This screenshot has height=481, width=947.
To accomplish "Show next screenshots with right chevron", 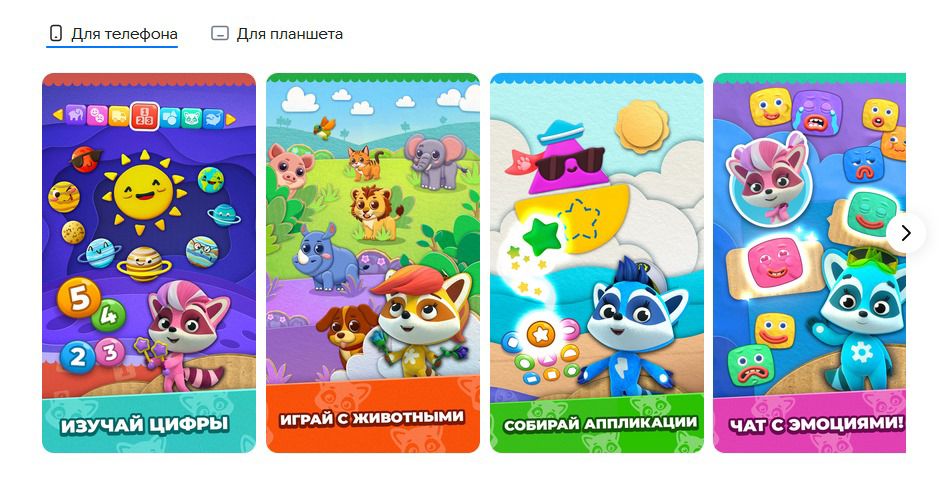I will (905, 233).
